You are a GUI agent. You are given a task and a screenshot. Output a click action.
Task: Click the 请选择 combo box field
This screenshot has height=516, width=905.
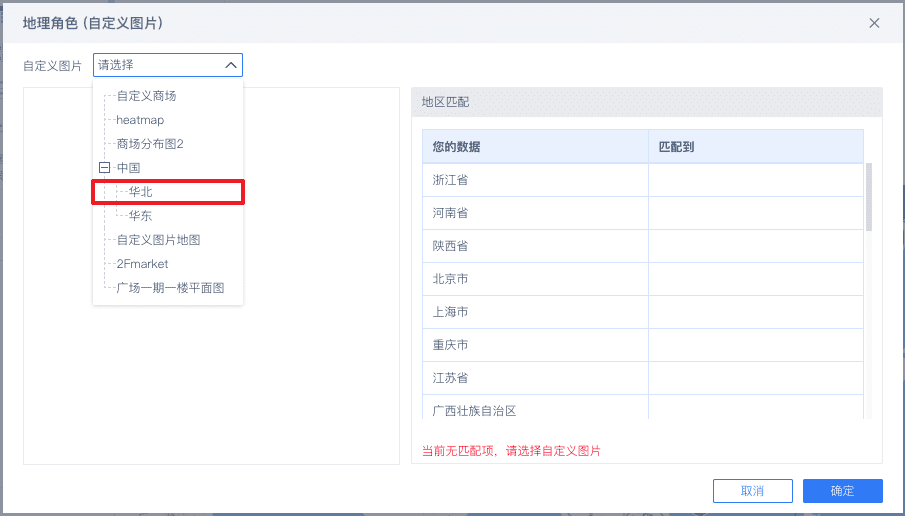(x=160, y=65)
